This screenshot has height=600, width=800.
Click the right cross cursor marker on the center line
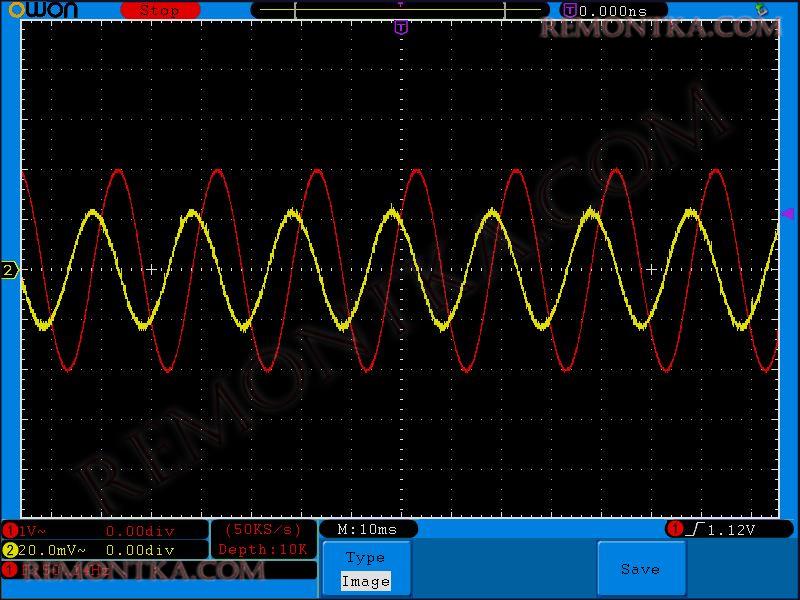coord(652,270)
